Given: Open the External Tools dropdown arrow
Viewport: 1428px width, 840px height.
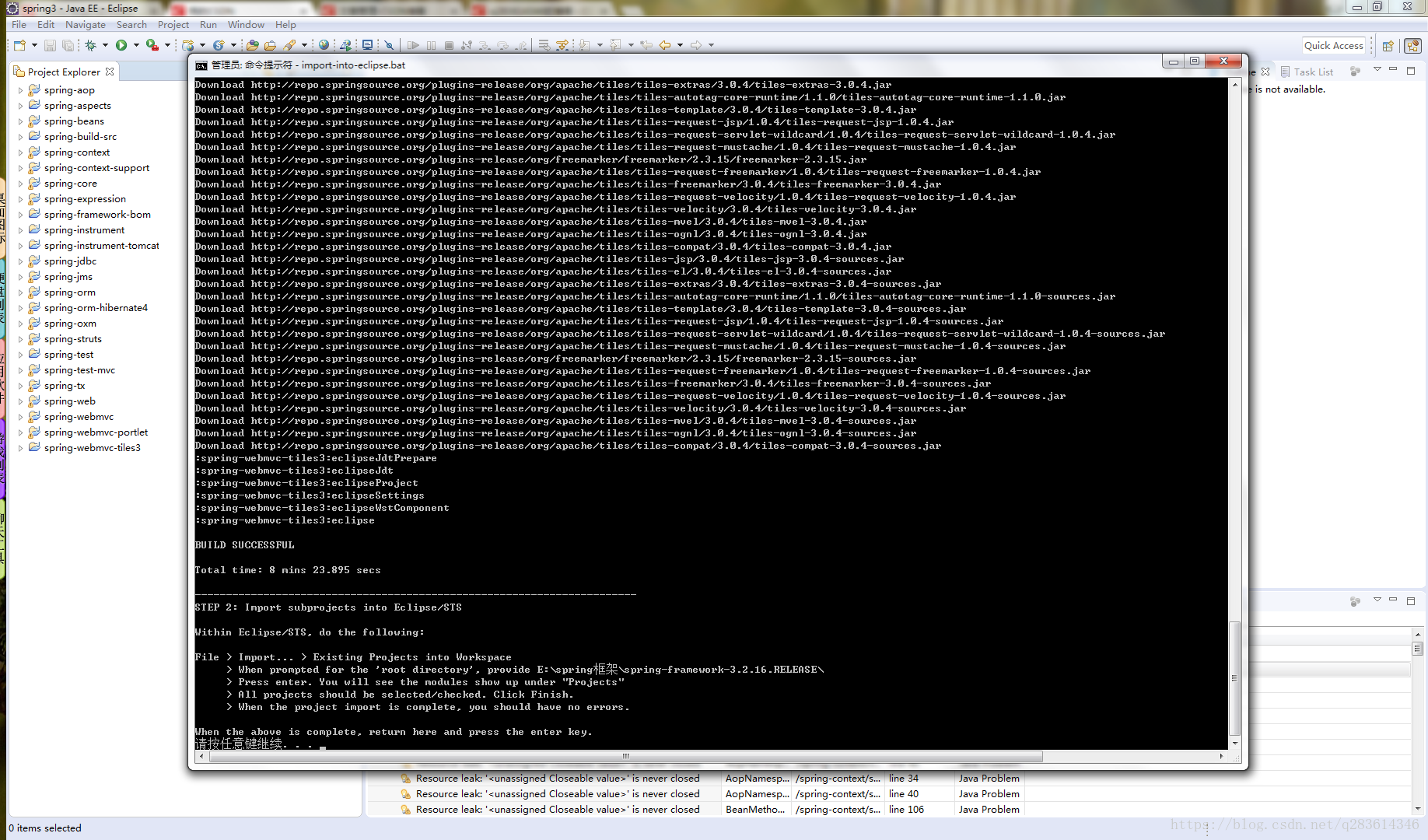Looking at the screenshot, I should click(167, 45).
